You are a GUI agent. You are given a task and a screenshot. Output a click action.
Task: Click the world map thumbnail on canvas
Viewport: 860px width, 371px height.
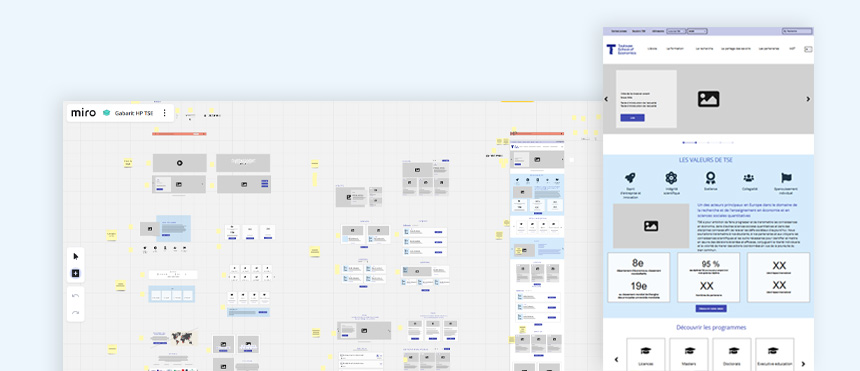pyautogui.click(x=183, y=337)
